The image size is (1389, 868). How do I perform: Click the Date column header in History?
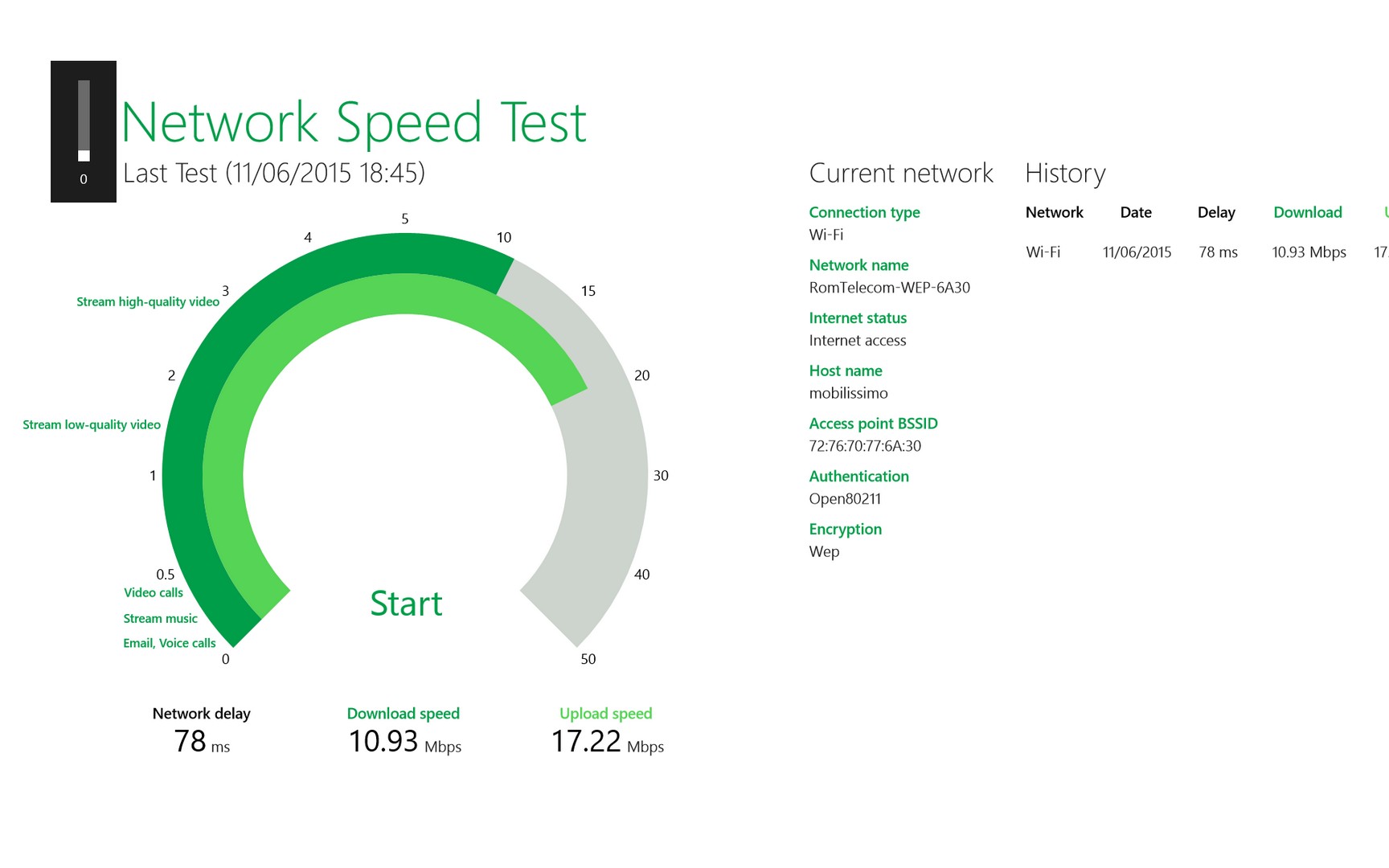click(1136, 212)
